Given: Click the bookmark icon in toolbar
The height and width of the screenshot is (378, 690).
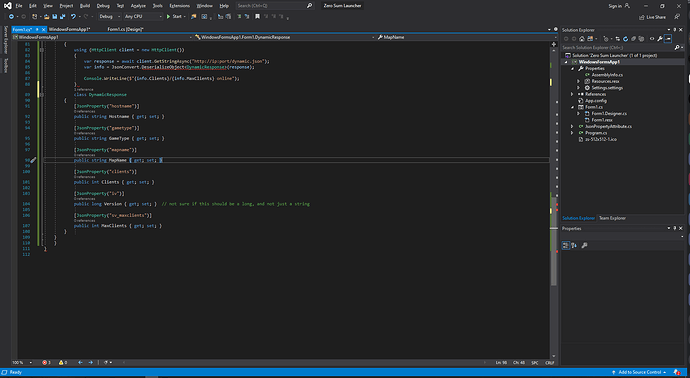Looking at the screenshot, I should click(257, 17).
